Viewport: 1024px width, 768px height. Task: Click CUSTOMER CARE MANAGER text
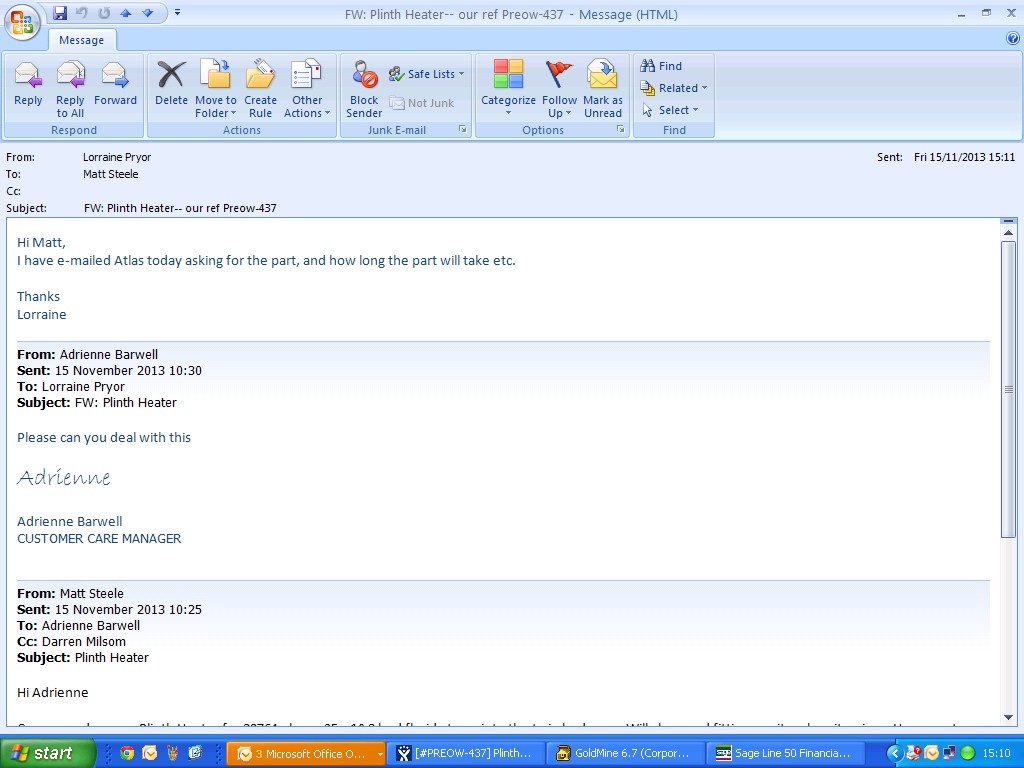click(99, 539)
